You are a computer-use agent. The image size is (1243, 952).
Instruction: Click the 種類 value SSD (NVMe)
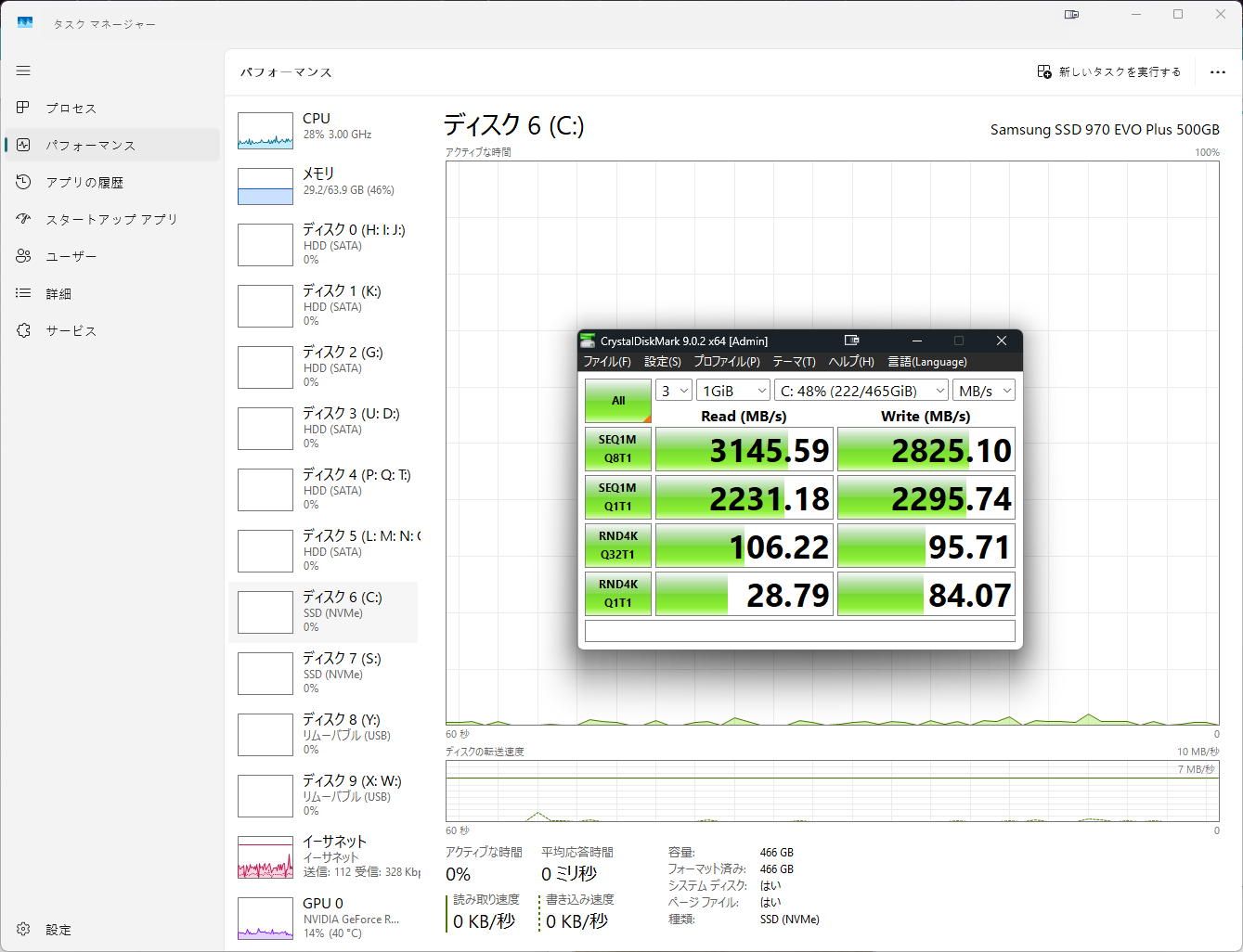point(790,920)
